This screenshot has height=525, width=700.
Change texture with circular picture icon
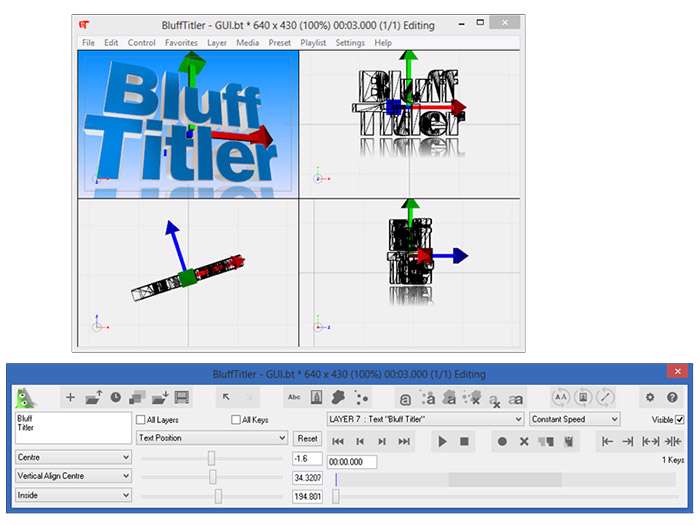[x=583, y=397]
